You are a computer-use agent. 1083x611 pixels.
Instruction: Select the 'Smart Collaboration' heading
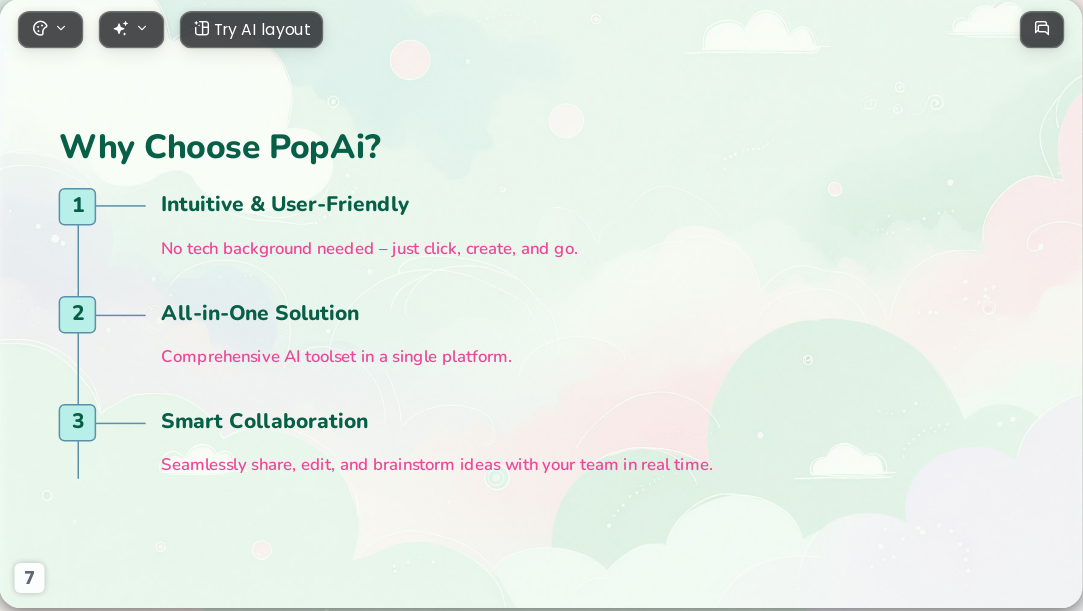pos(265,421)
